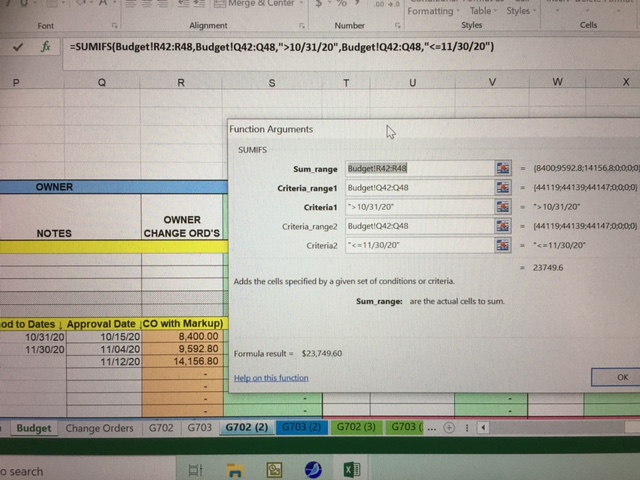Viewport: 640px width, 480px height.
Task: Open Alignment settings dialog launcher
Action: (x=302, y=26)
